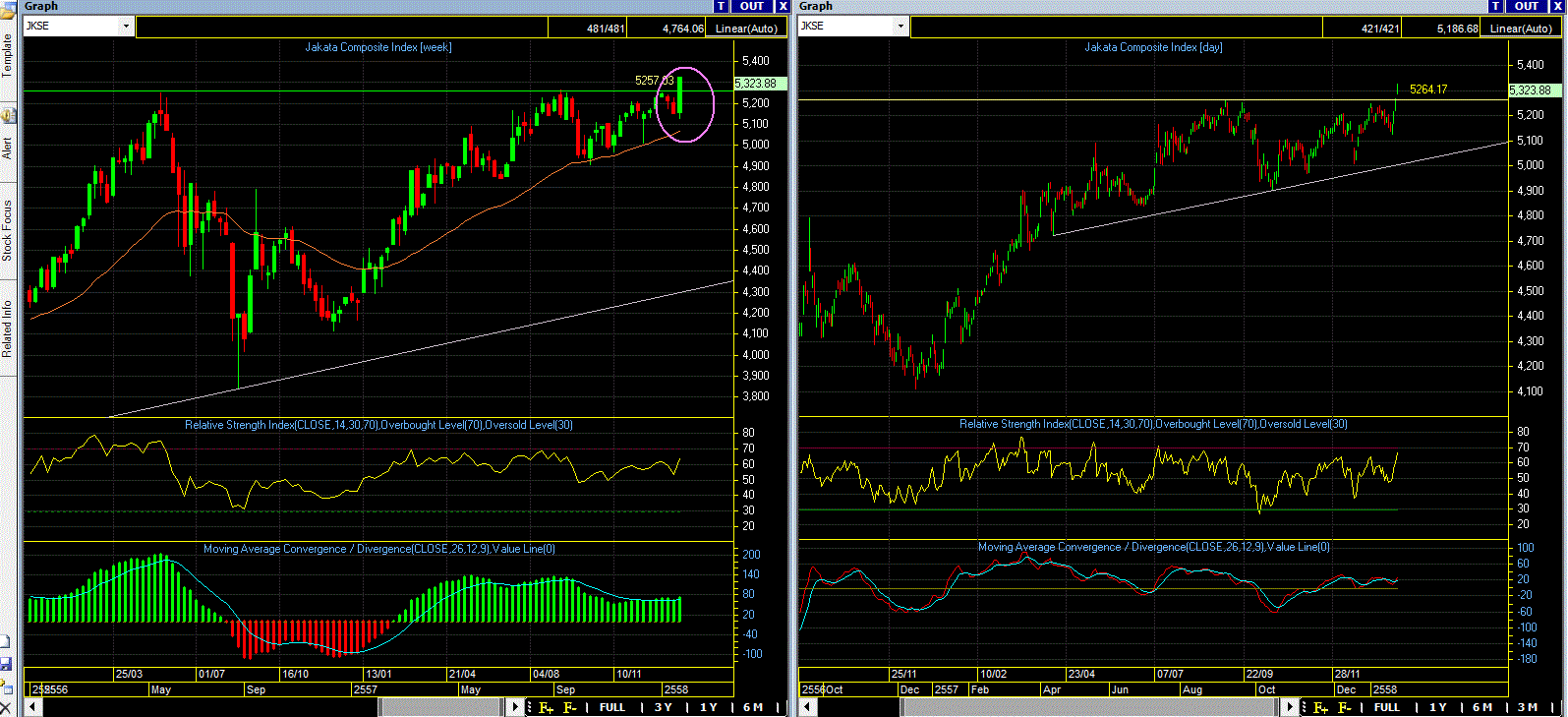Click the F+ zoom icon under weekly chart
Screen dimensions: 1568x717
coord(547,707)
